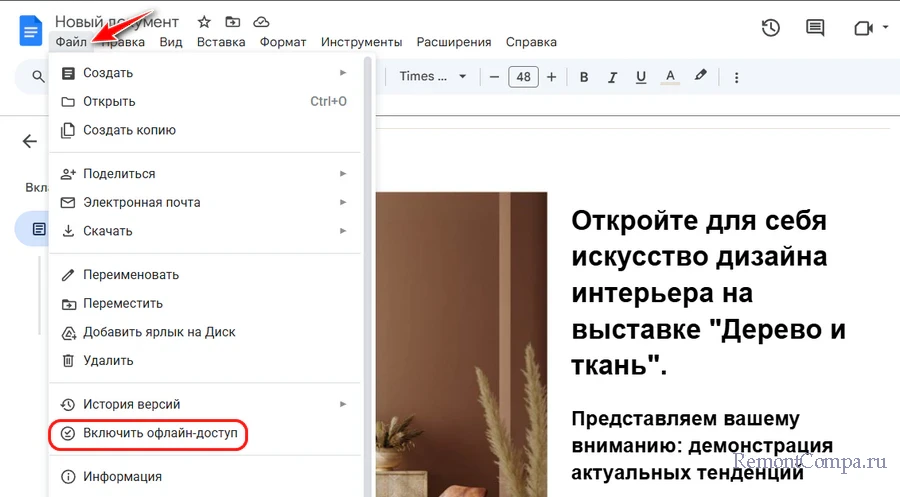Open version history clock icon at top right
This screenshot has width=900, height=497.
pos(770,29)
